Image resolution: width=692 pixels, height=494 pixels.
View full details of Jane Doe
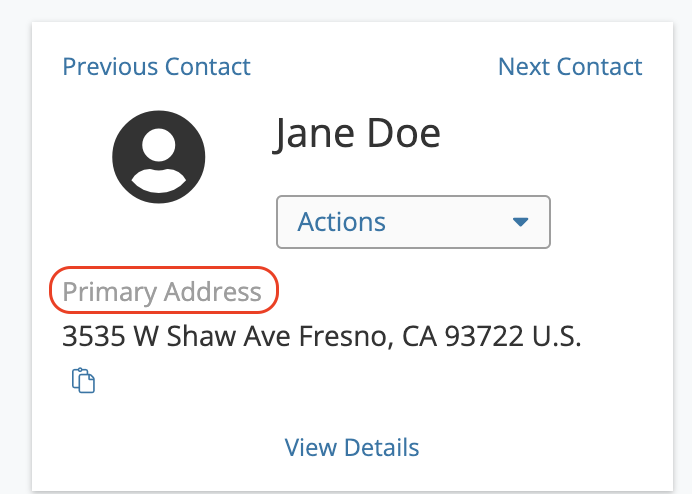point(352,447)
